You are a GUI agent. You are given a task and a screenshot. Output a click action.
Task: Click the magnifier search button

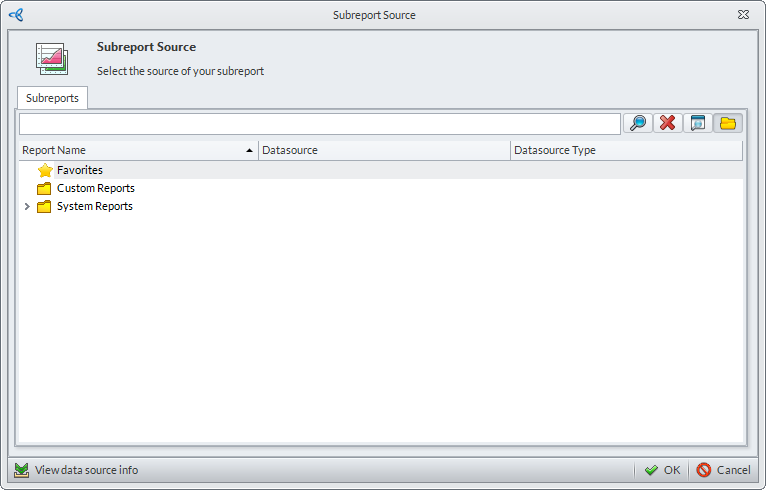point(638,123)
